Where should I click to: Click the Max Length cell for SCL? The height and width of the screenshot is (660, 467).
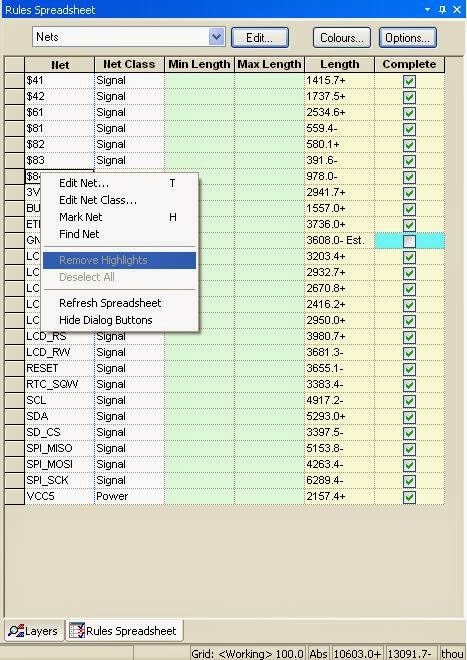pyautogui.click(x=269, y=400)
